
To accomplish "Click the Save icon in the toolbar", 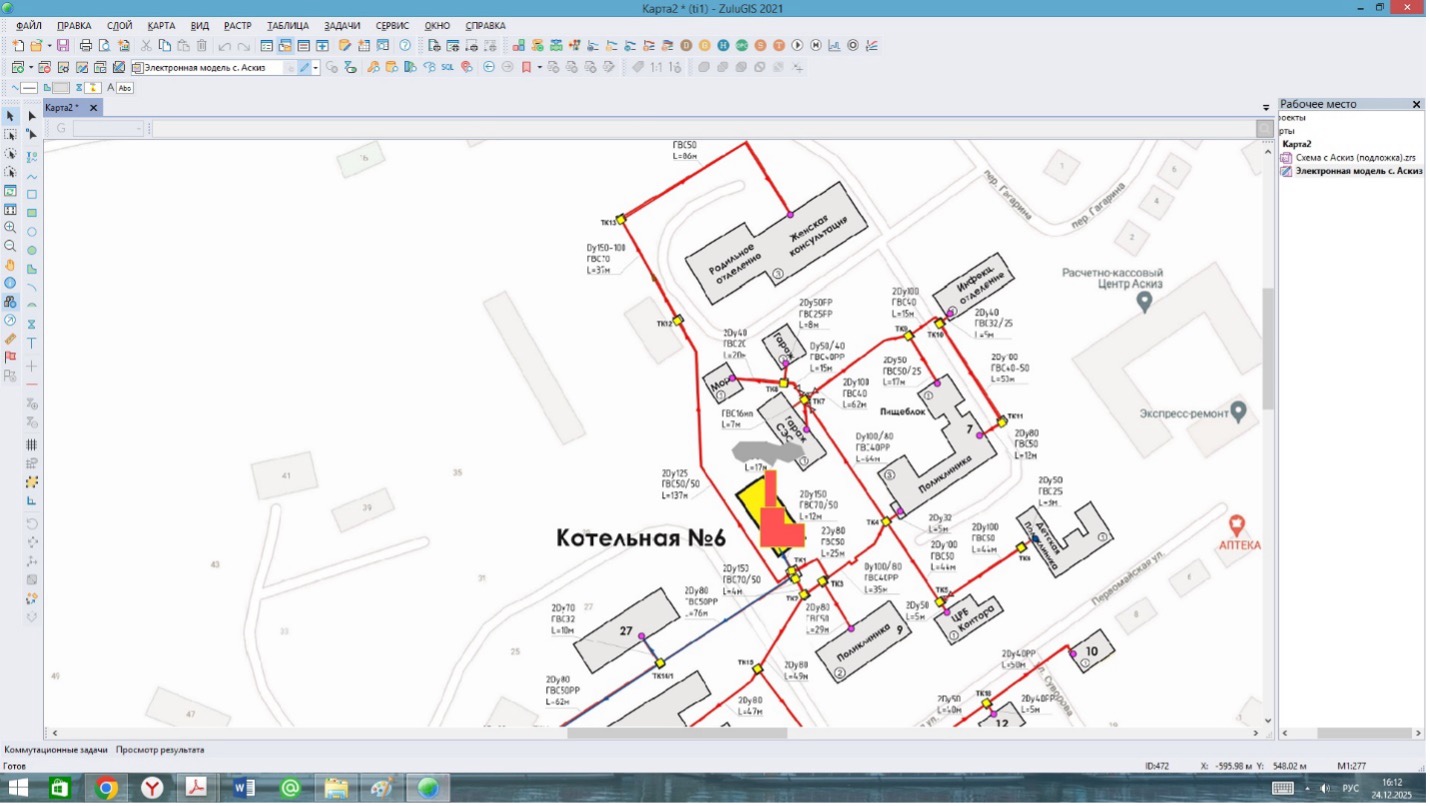I will (63, 46).
